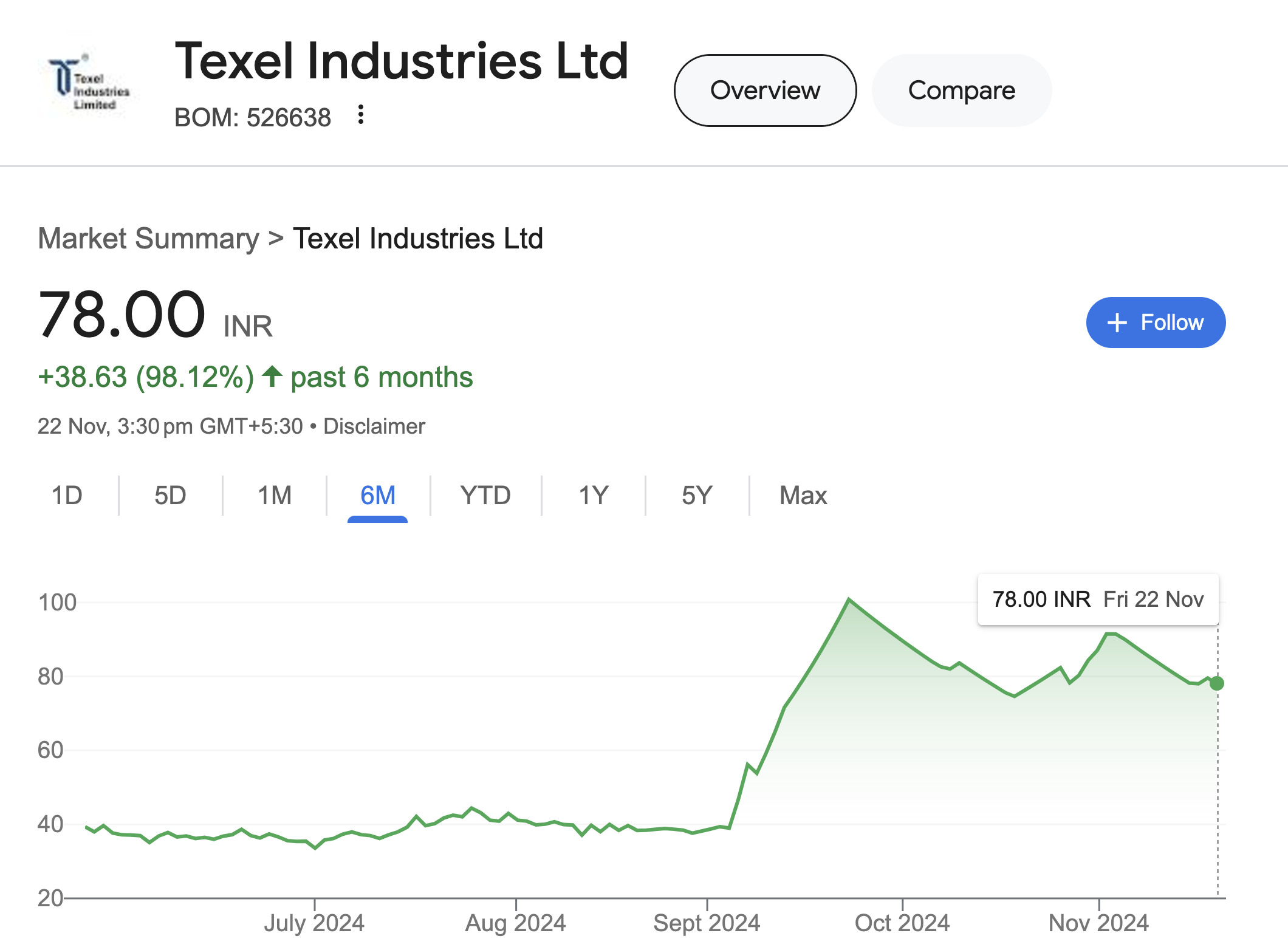The image size is (1288, 950).
Task: Click the plus icon on Follow button
Action: 1117,323
